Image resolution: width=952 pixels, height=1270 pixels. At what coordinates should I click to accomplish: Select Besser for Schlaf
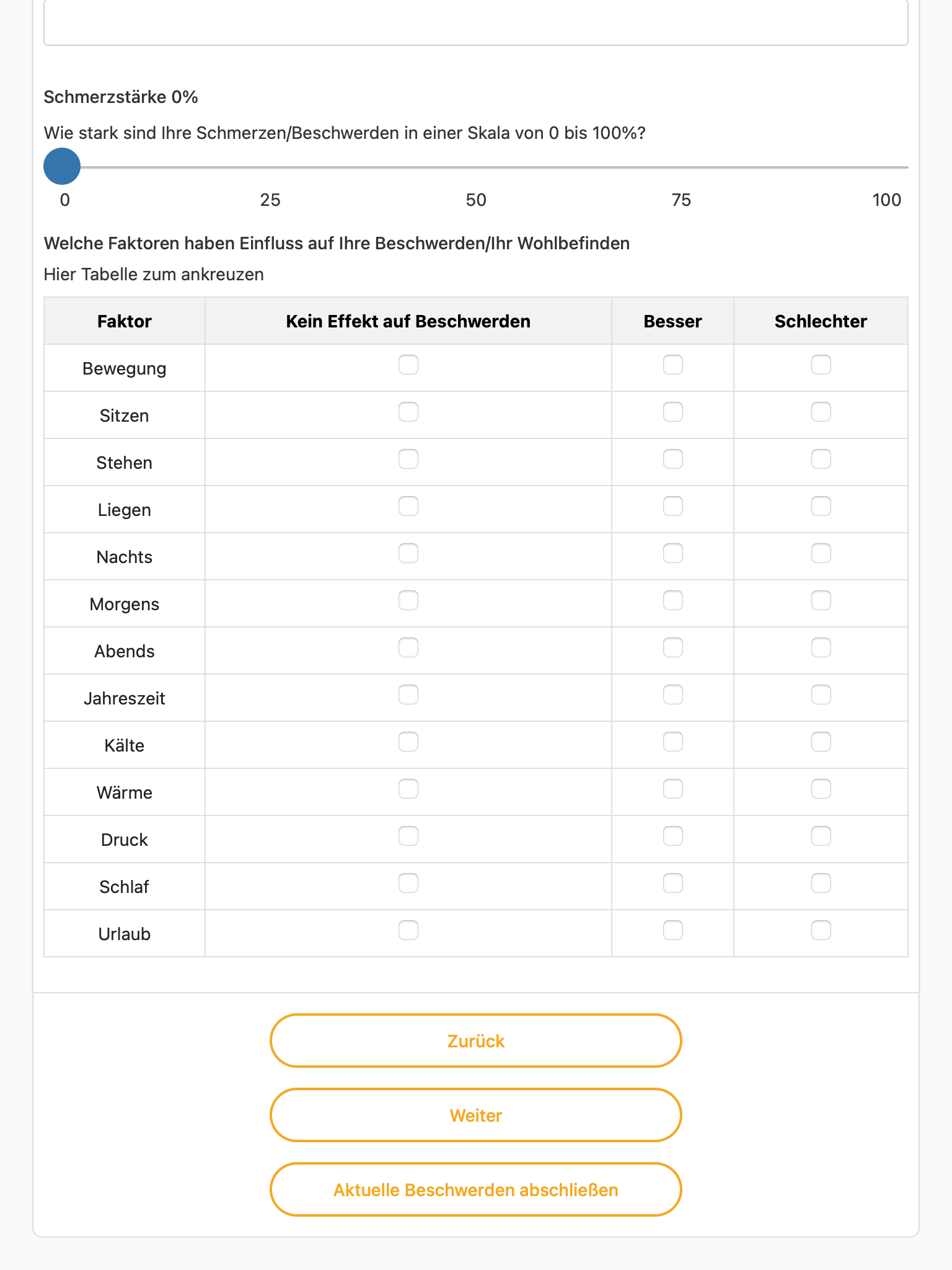[x=673, y=883]
